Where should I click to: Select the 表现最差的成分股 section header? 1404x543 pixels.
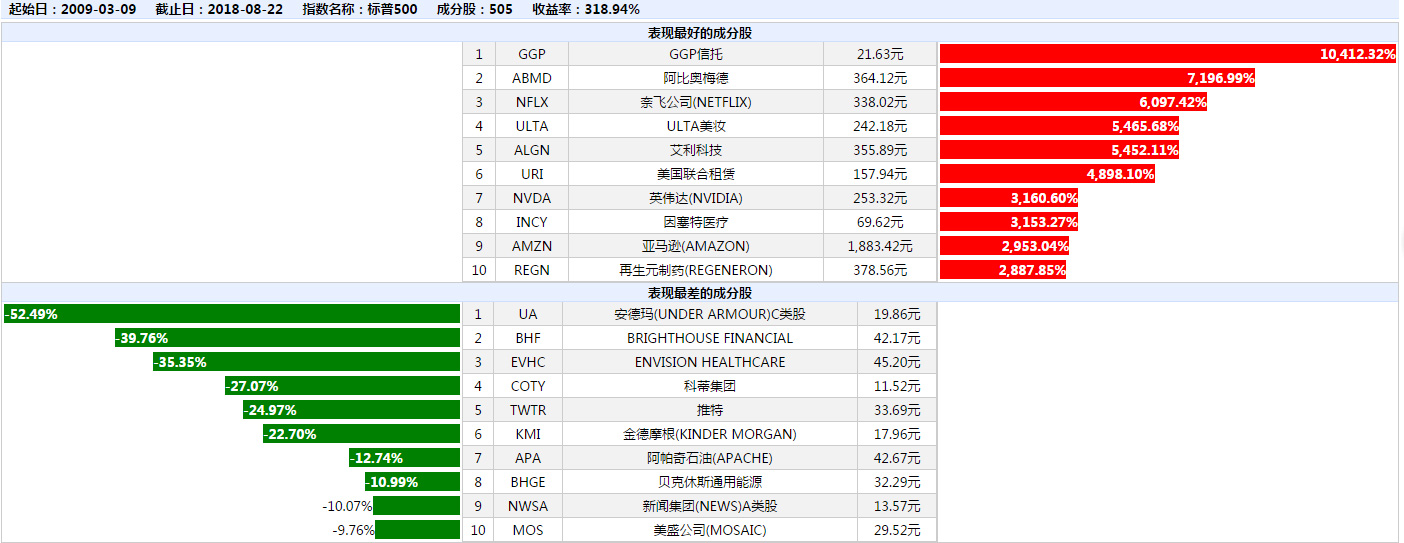(x=700, y=293)
